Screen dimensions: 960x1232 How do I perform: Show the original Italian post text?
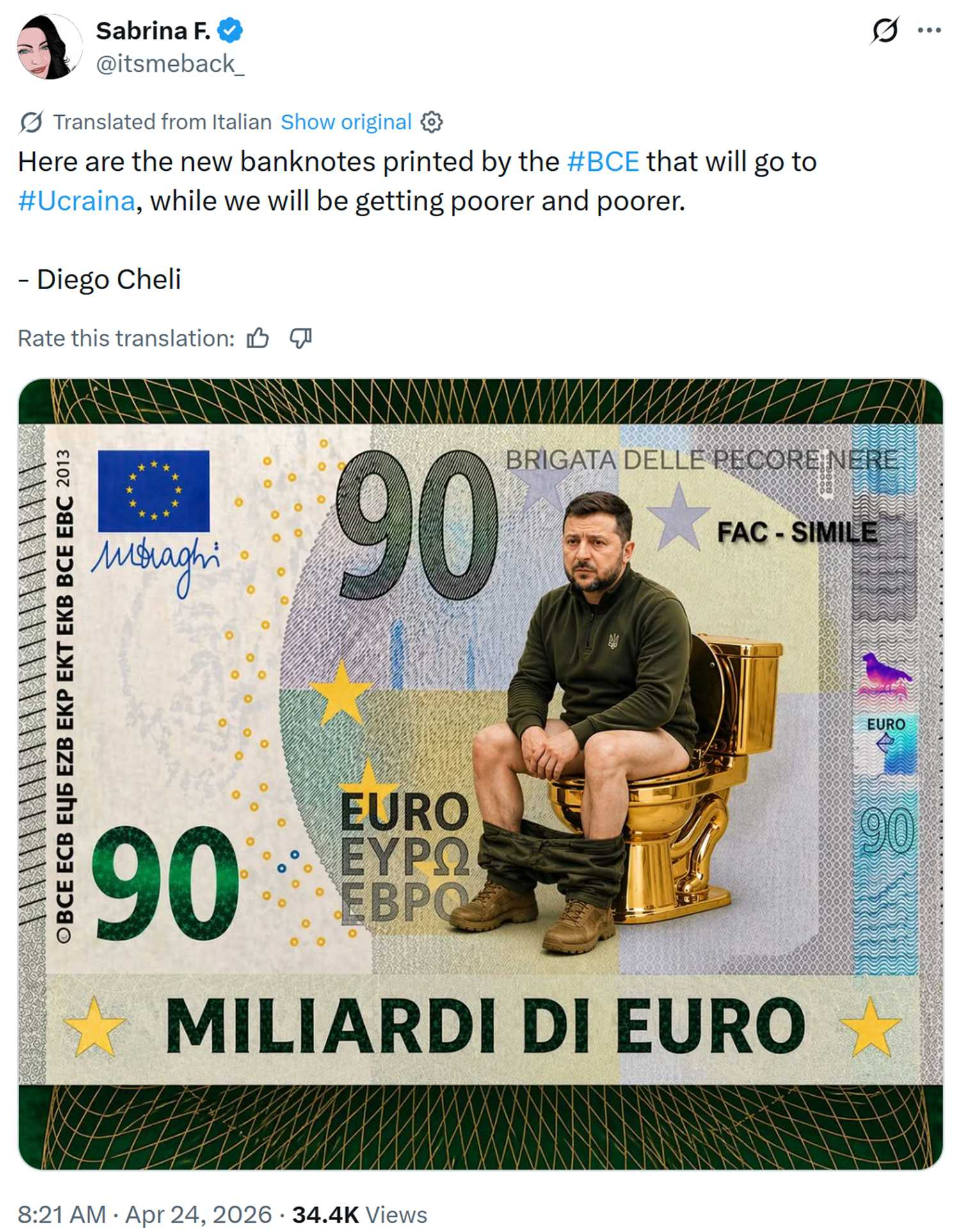(346, 122)
